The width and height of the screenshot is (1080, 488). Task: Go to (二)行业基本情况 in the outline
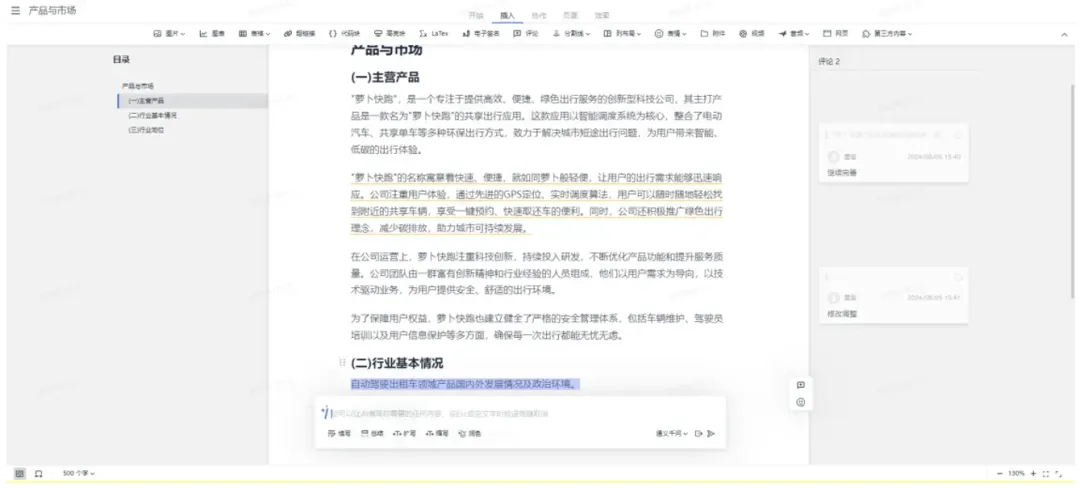tap(152, 115)
